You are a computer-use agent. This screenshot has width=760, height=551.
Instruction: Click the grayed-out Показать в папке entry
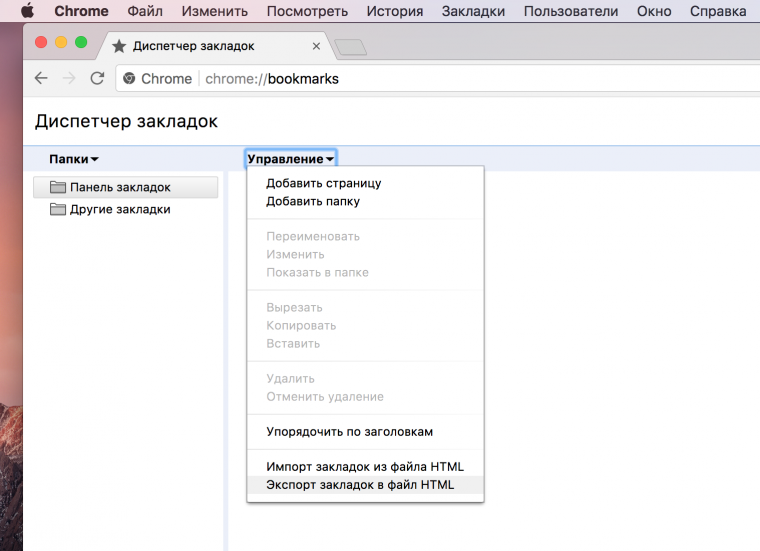coord(365,272)
